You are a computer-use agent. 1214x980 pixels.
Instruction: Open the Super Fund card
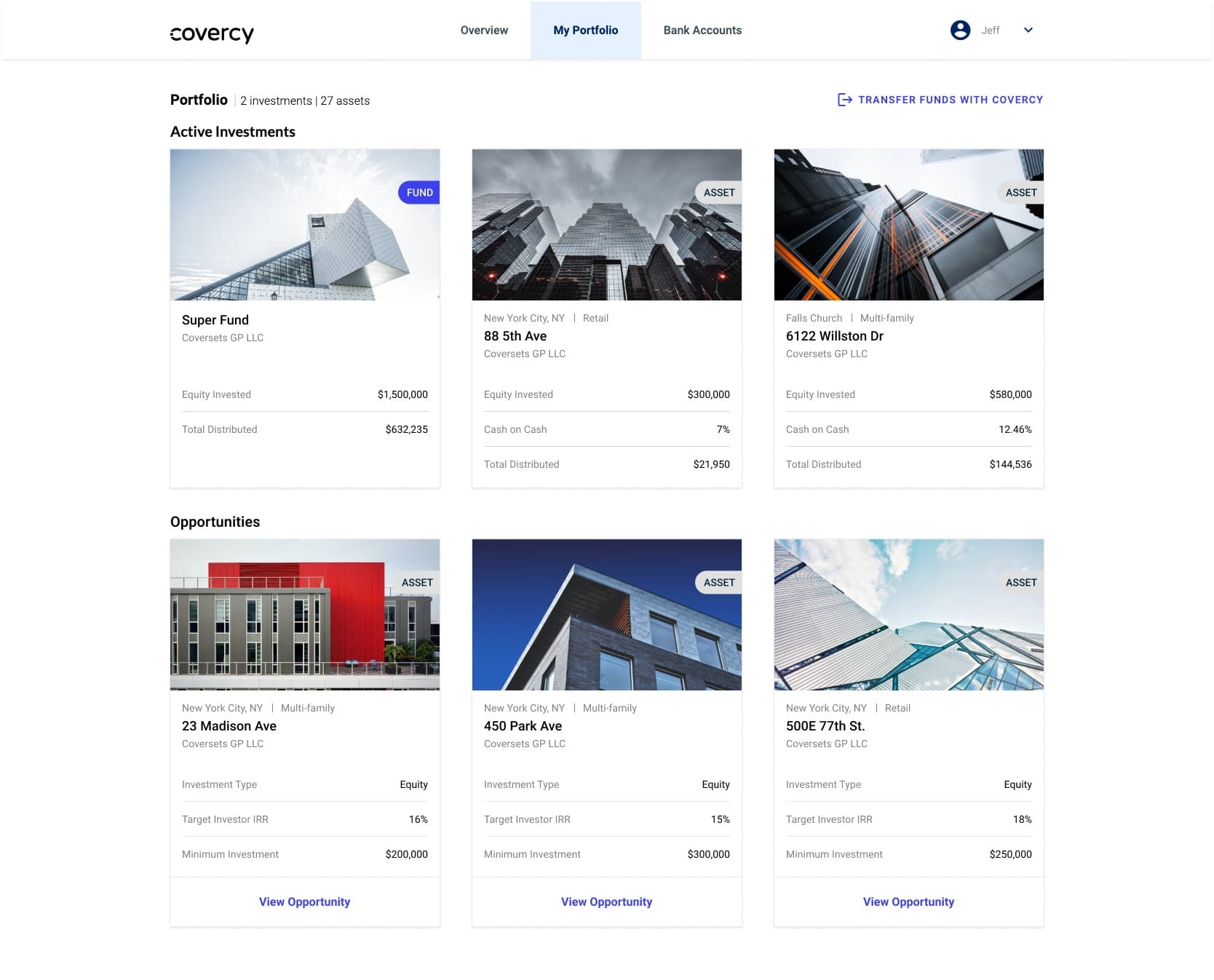coord(304,320)
